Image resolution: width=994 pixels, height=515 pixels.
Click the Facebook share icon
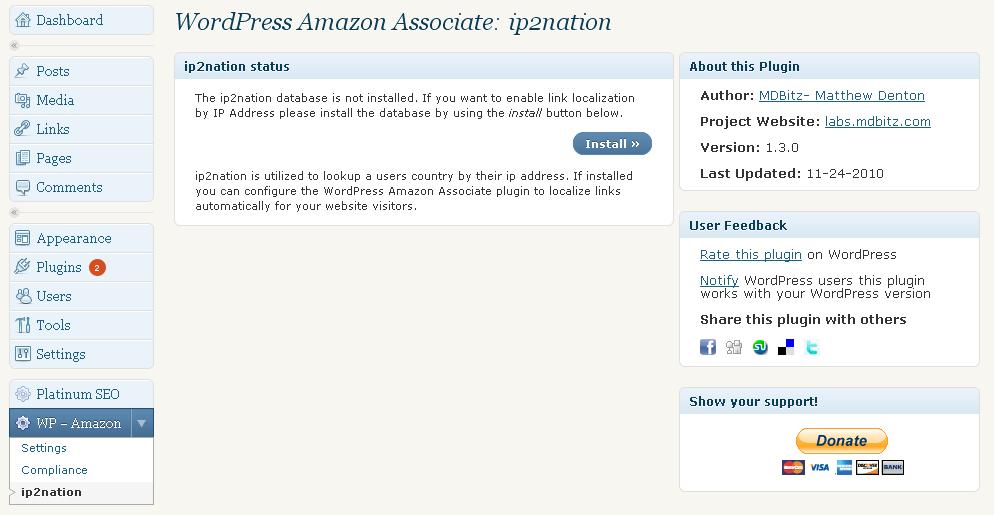point(707,347)
